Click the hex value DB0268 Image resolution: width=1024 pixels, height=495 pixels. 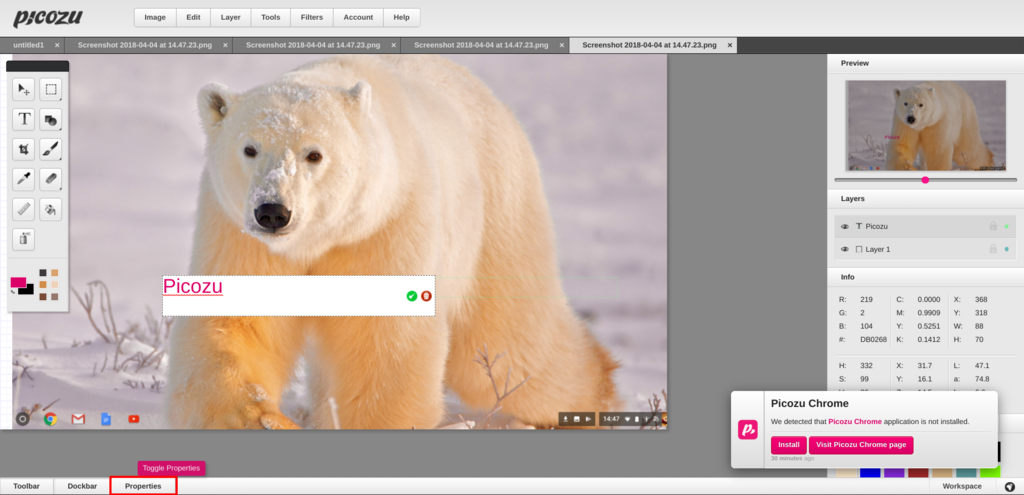[873, 340]
